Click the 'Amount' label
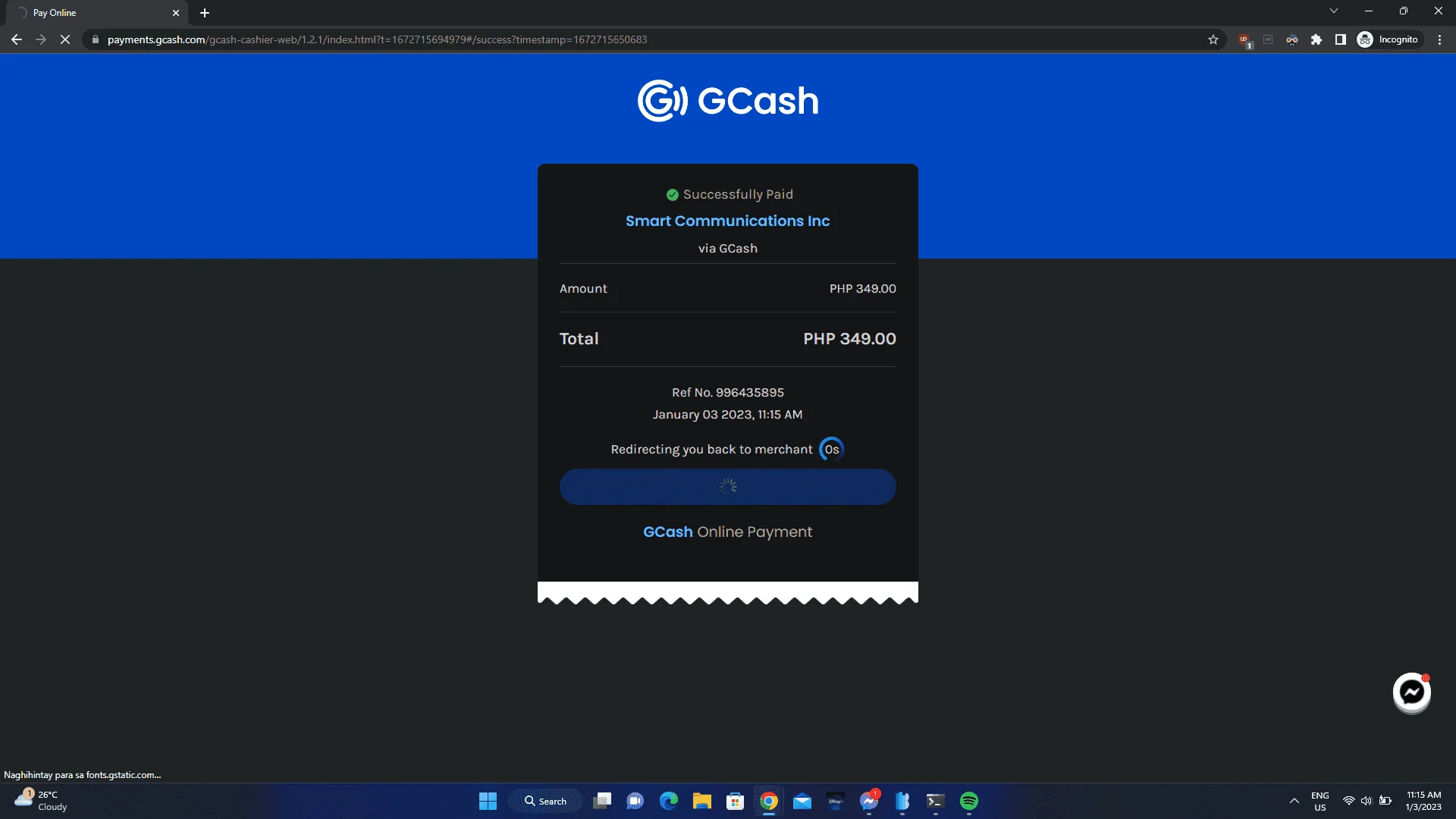 (x=583, y=289)
